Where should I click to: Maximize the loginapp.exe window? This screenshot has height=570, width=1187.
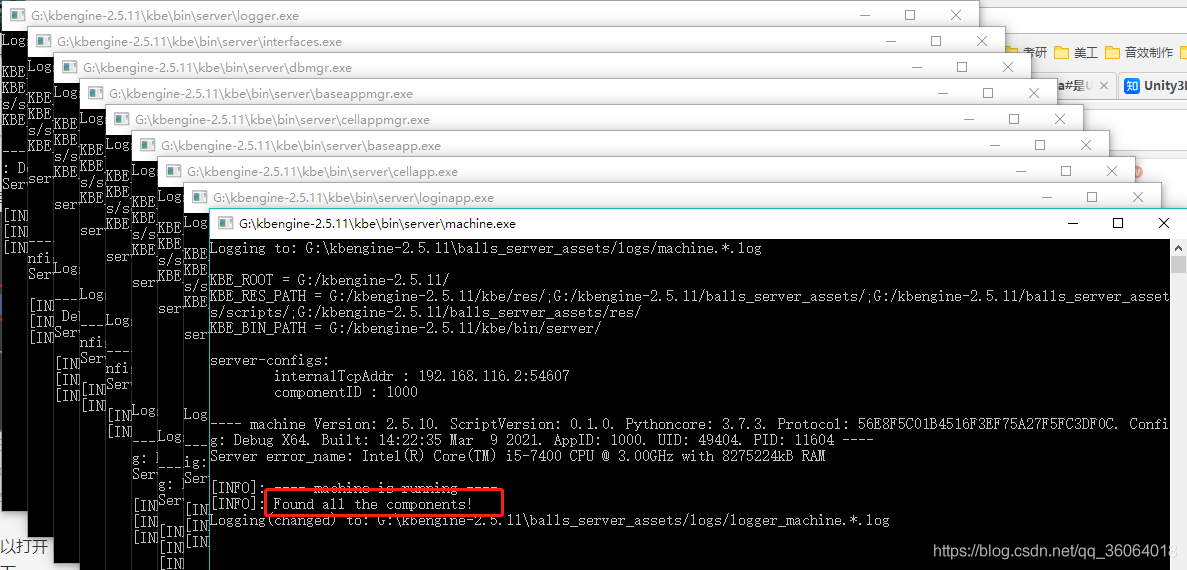1092,197
